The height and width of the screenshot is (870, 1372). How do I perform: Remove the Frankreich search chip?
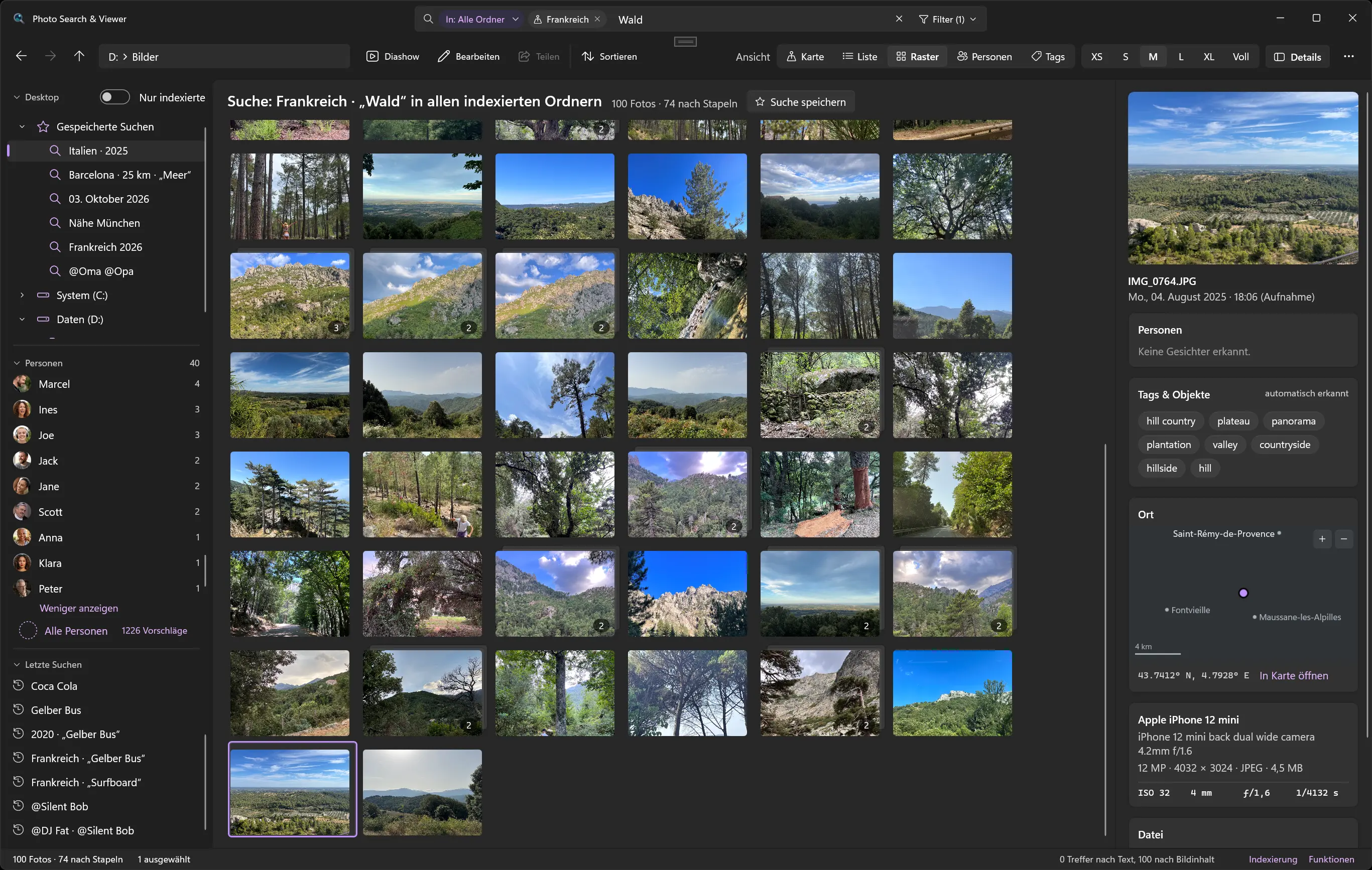tap(597, 19)
